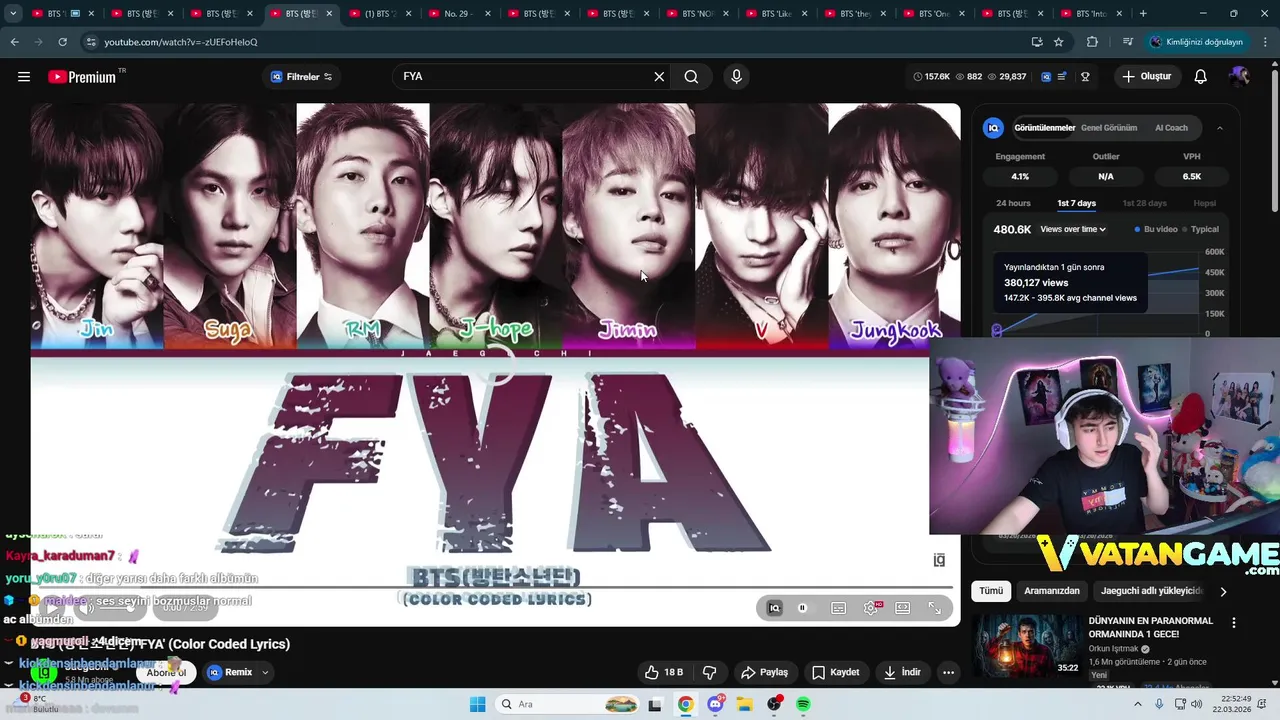Open the vidIQ list icon in header

coord(1062,77)
